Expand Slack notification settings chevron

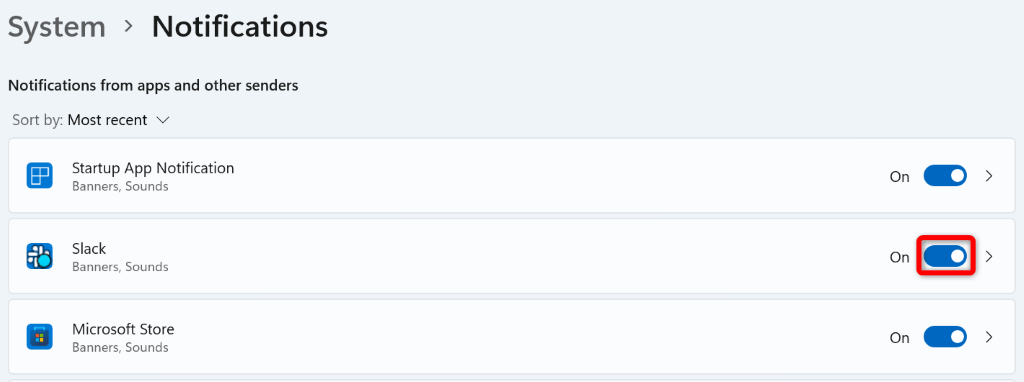(x=989, y=257)
